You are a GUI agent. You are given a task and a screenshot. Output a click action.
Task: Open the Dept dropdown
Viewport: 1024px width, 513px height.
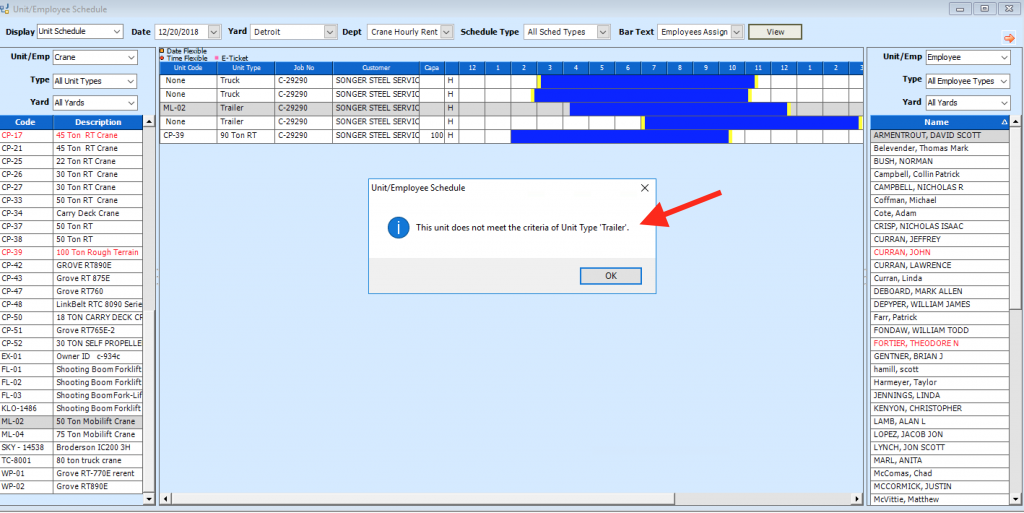(x=447, y=31)
